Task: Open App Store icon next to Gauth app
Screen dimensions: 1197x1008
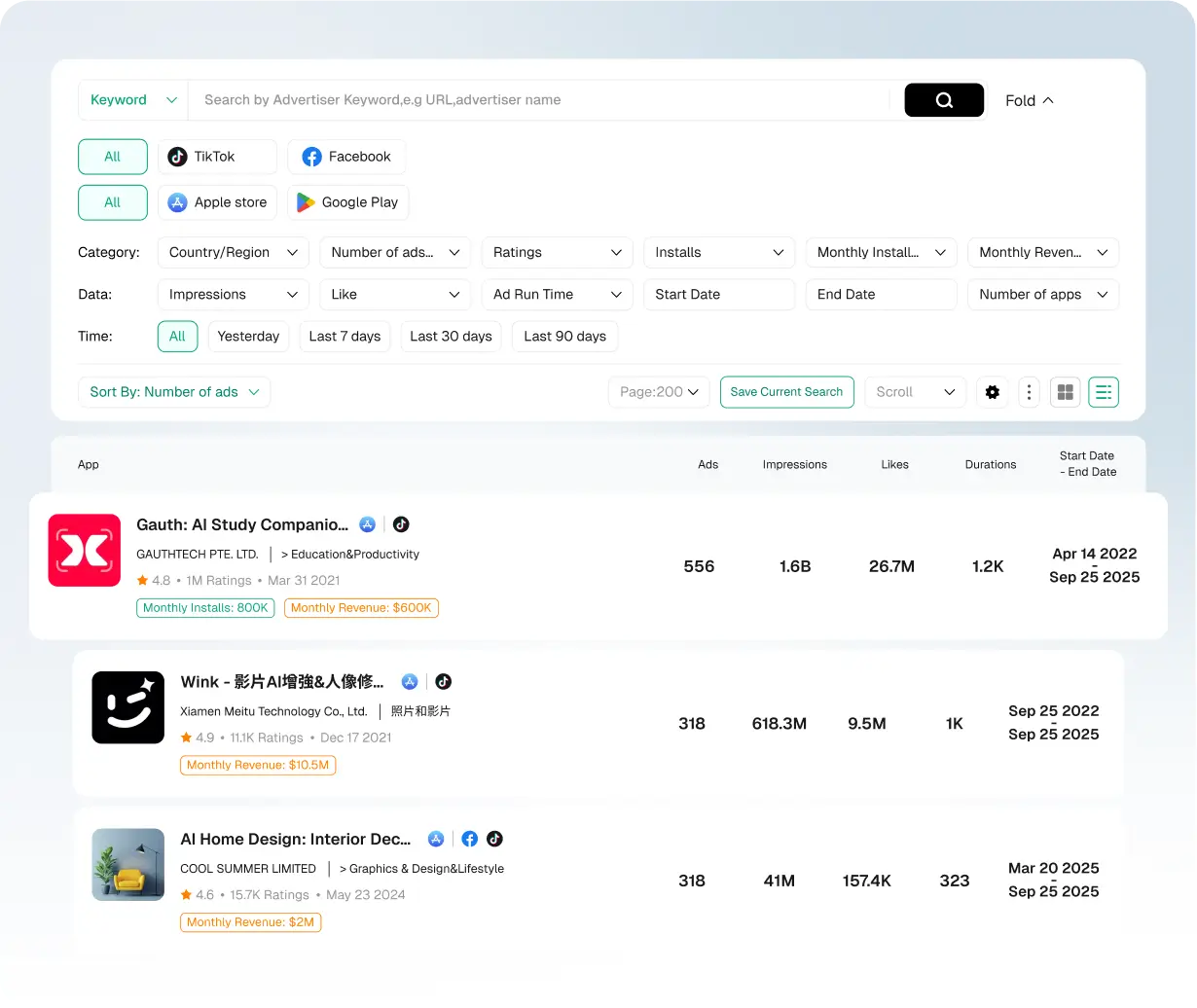Action: point(368,524)
